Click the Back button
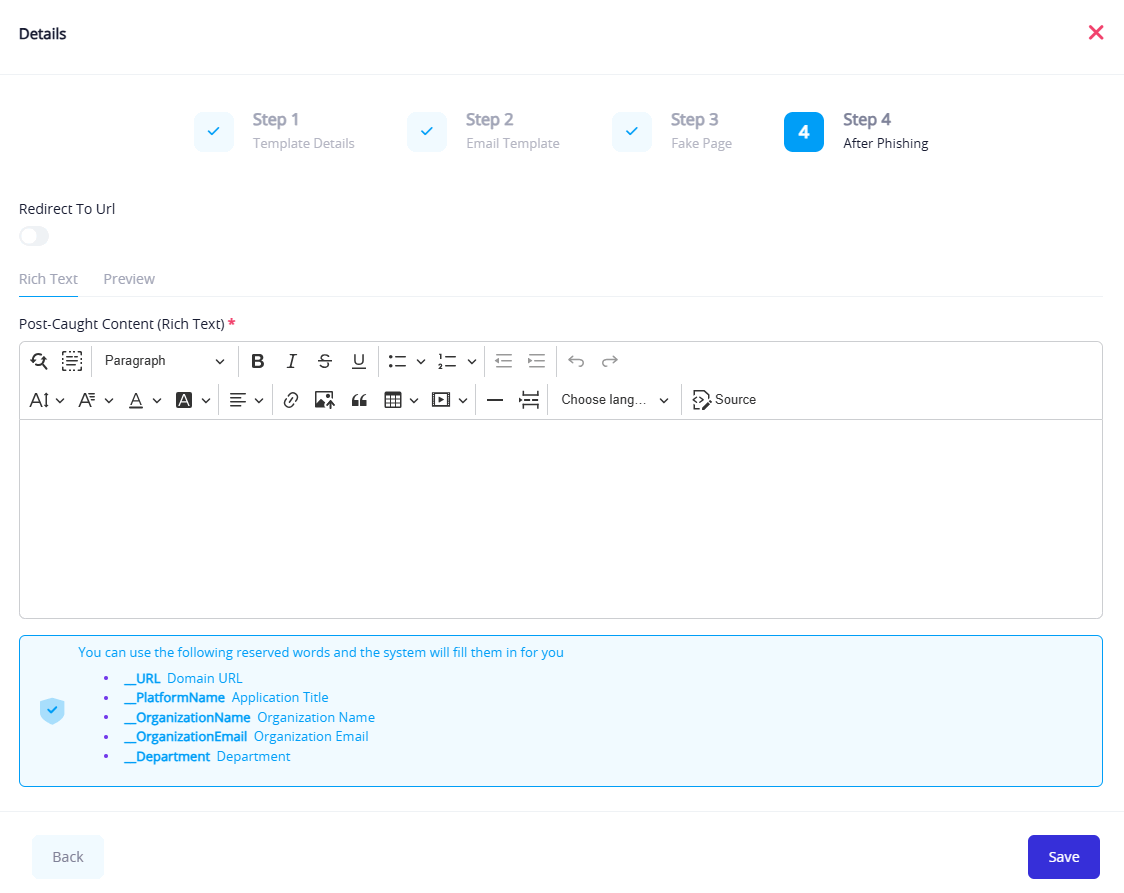1124x893 pixels. 68,857
